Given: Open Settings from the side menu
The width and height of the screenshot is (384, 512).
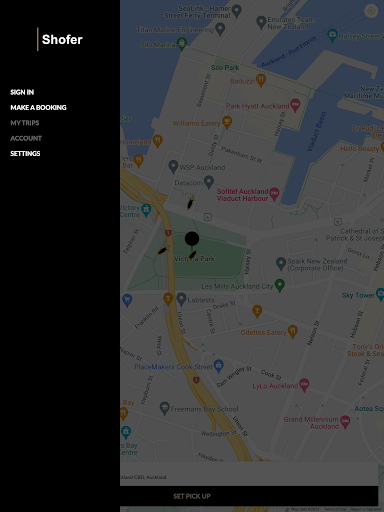Looking at the screenshot, I should pos(25,154).
